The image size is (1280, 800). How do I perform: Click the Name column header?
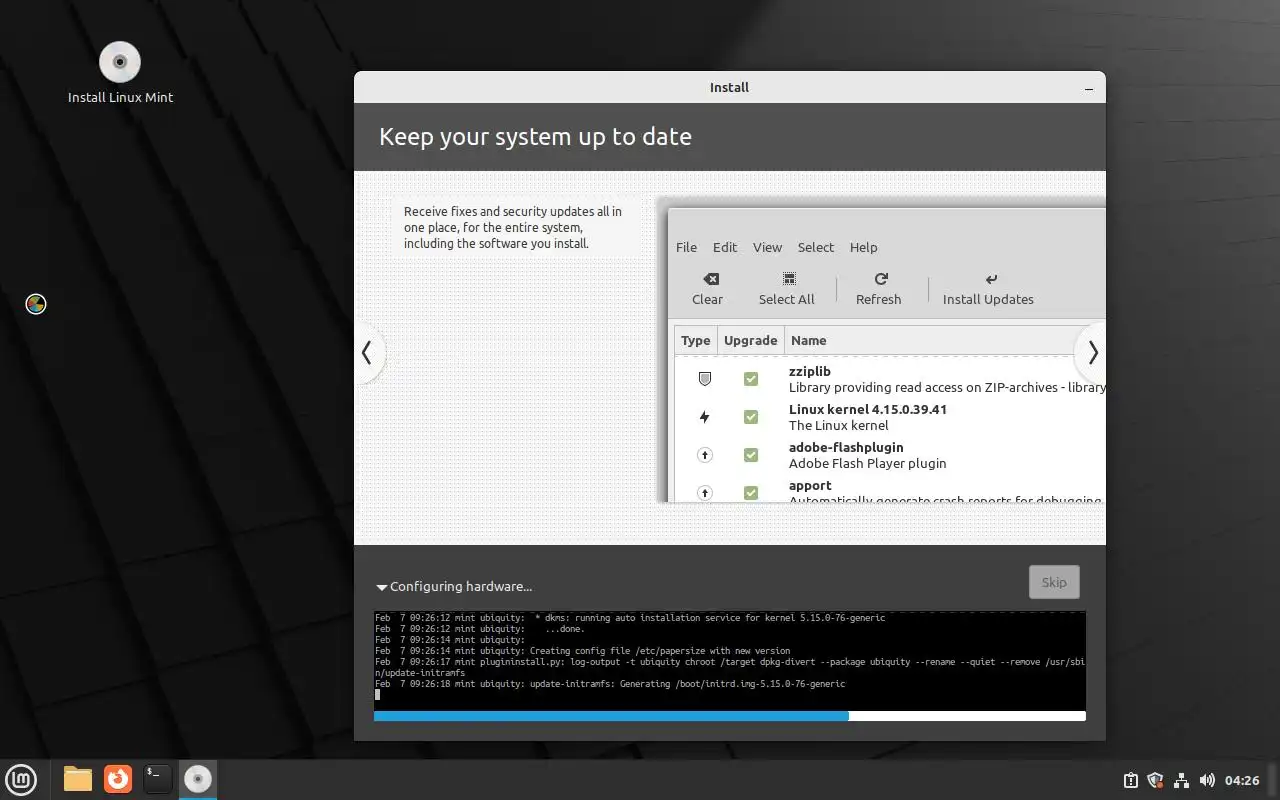tap(808, 340)
